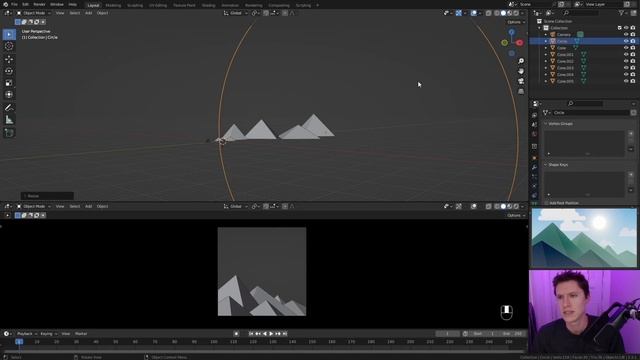
Task: Open Global transform orientation dropdown in top viewport
Action: coord(236,13)
